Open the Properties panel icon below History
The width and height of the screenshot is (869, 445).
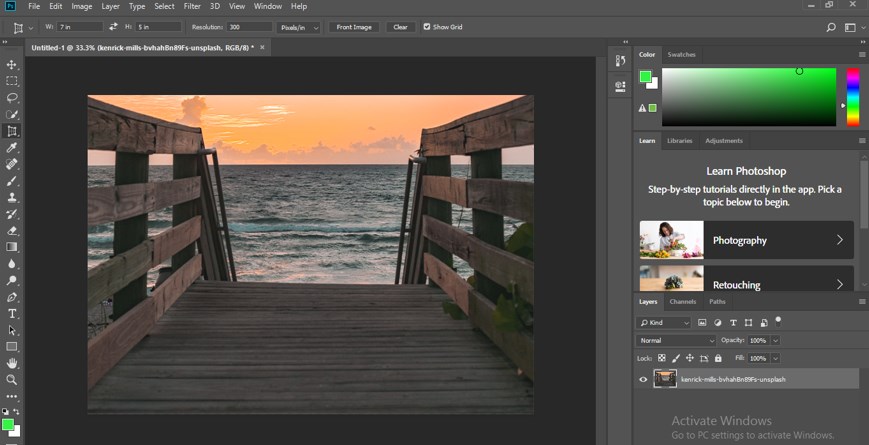click(x=620, y=86)
